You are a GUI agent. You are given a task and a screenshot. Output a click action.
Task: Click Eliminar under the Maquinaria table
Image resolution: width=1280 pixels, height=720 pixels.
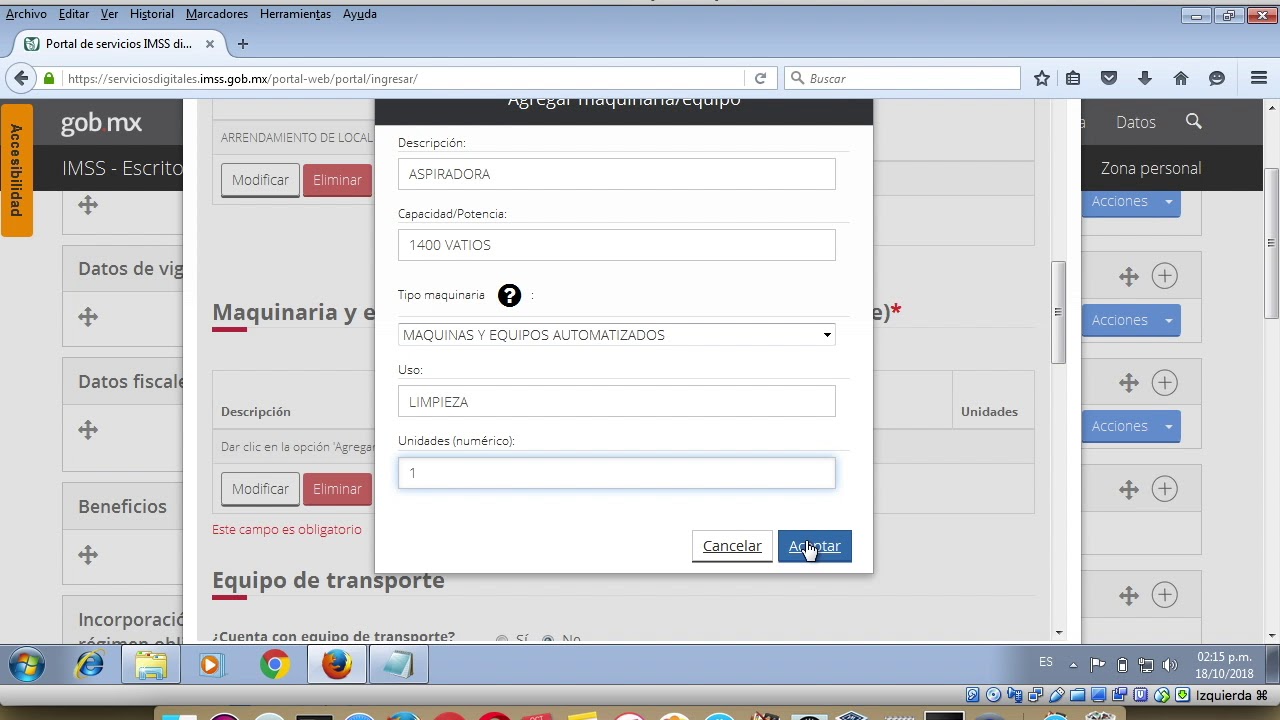point(337,489)
